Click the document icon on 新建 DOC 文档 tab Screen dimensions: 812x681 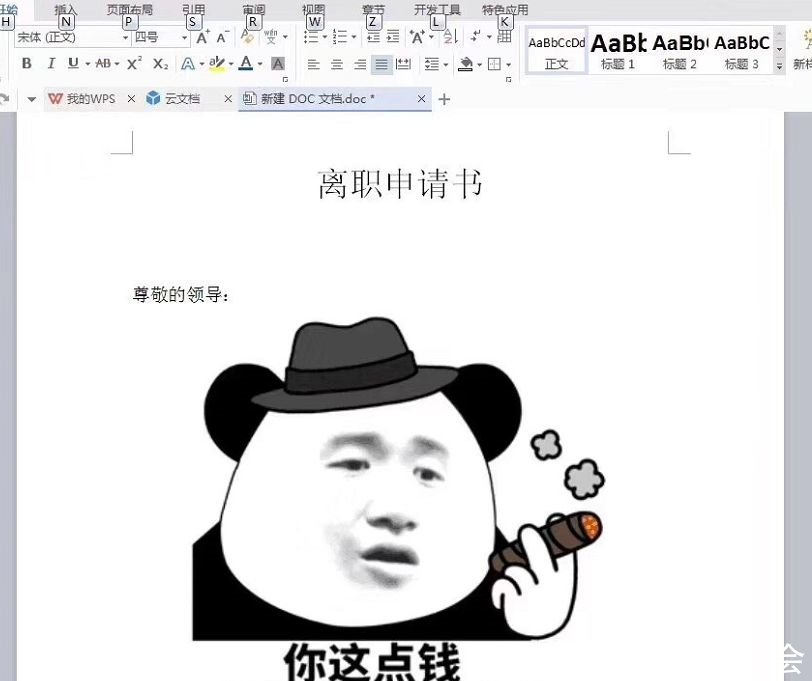(x=250, y=98)
